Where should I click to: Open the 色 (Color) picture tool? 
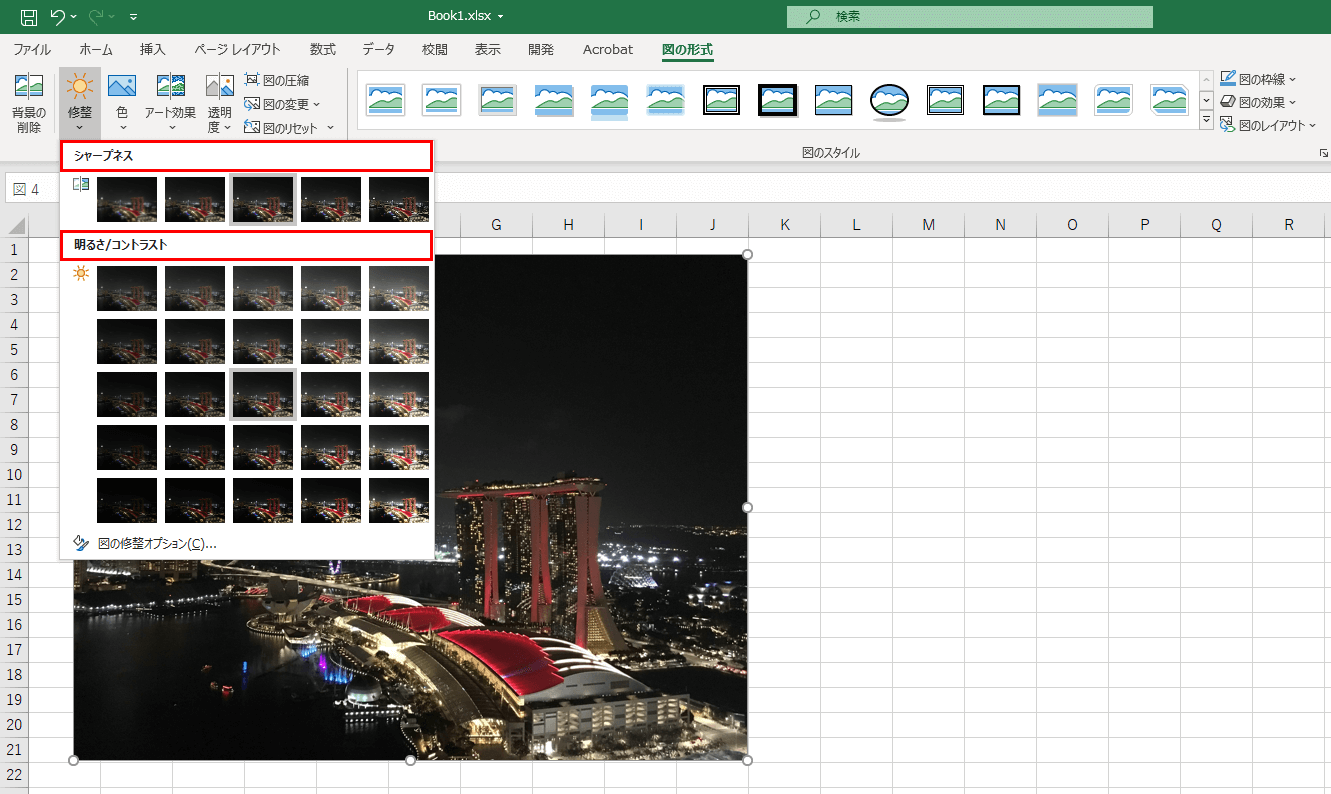(122, 102)
